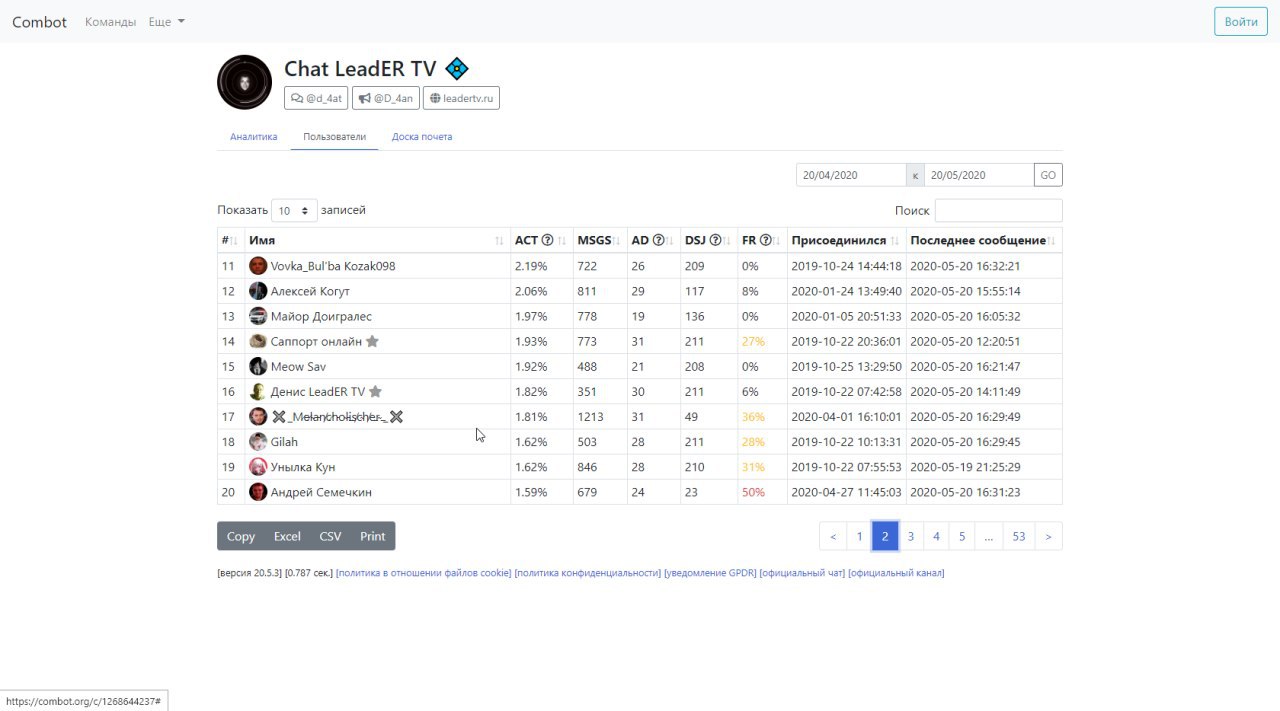
Task: Click Майор Доигралес avatar
Action: tap(258, 316)
